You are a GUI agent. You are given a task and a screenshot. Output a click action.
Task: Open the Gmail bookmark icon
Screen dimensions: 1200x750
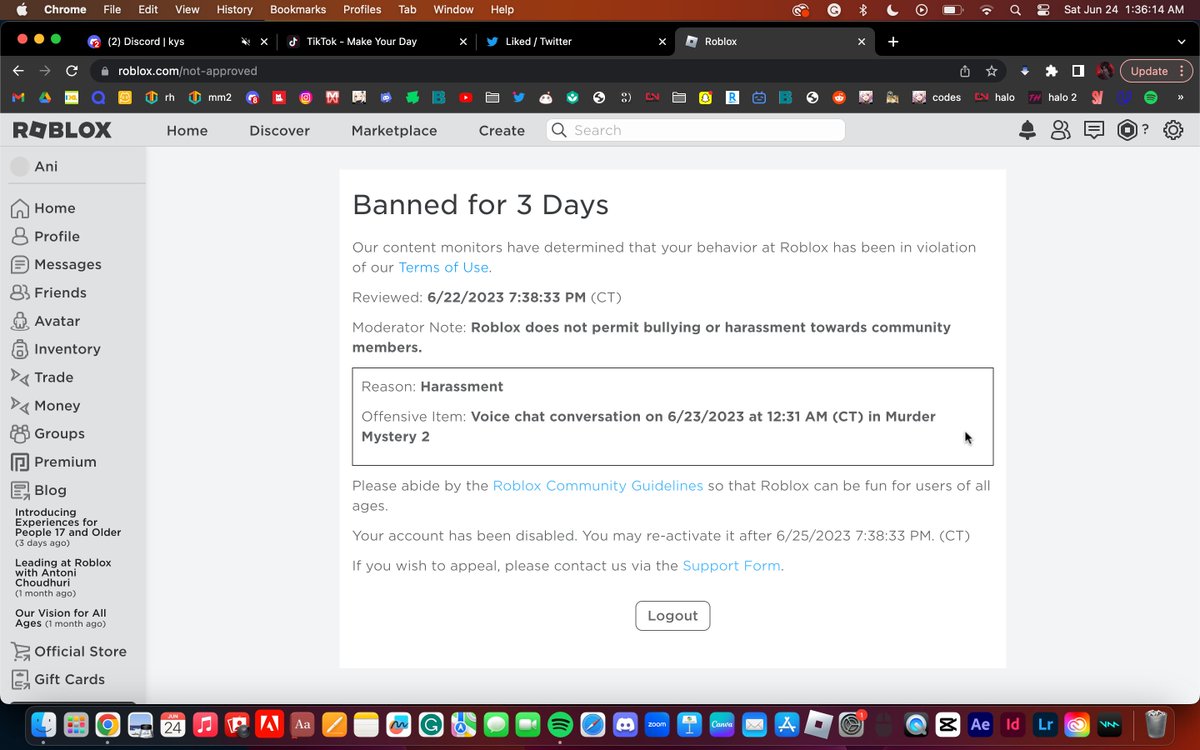coord(18,97)
